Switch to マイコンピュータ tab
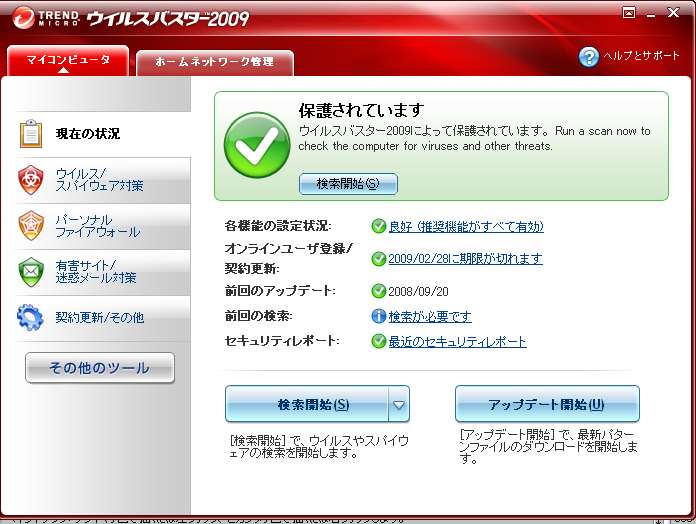The image size is (696, 524). (x=68, y=61)
